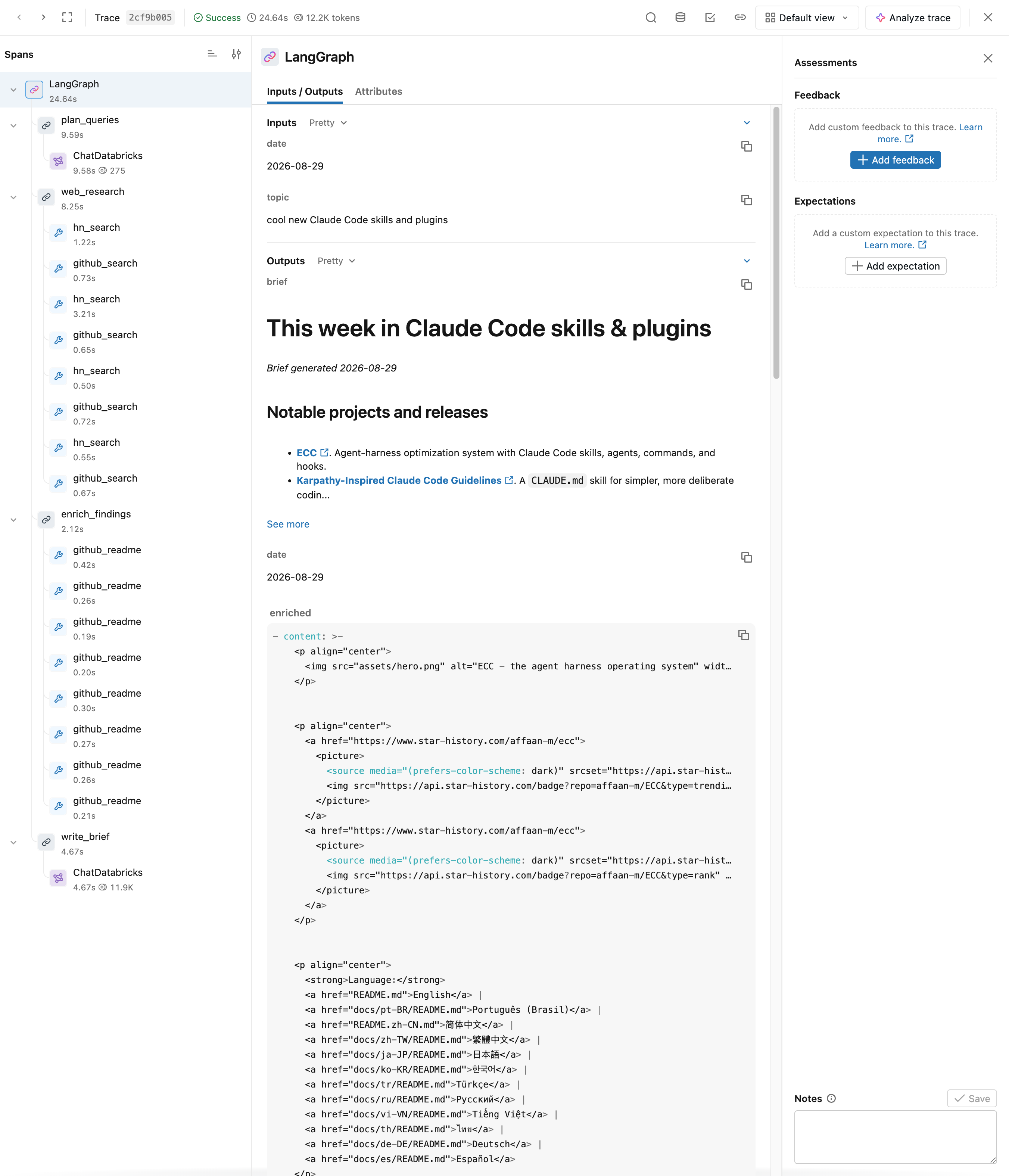Open the ECC project link

coord(312,452)
